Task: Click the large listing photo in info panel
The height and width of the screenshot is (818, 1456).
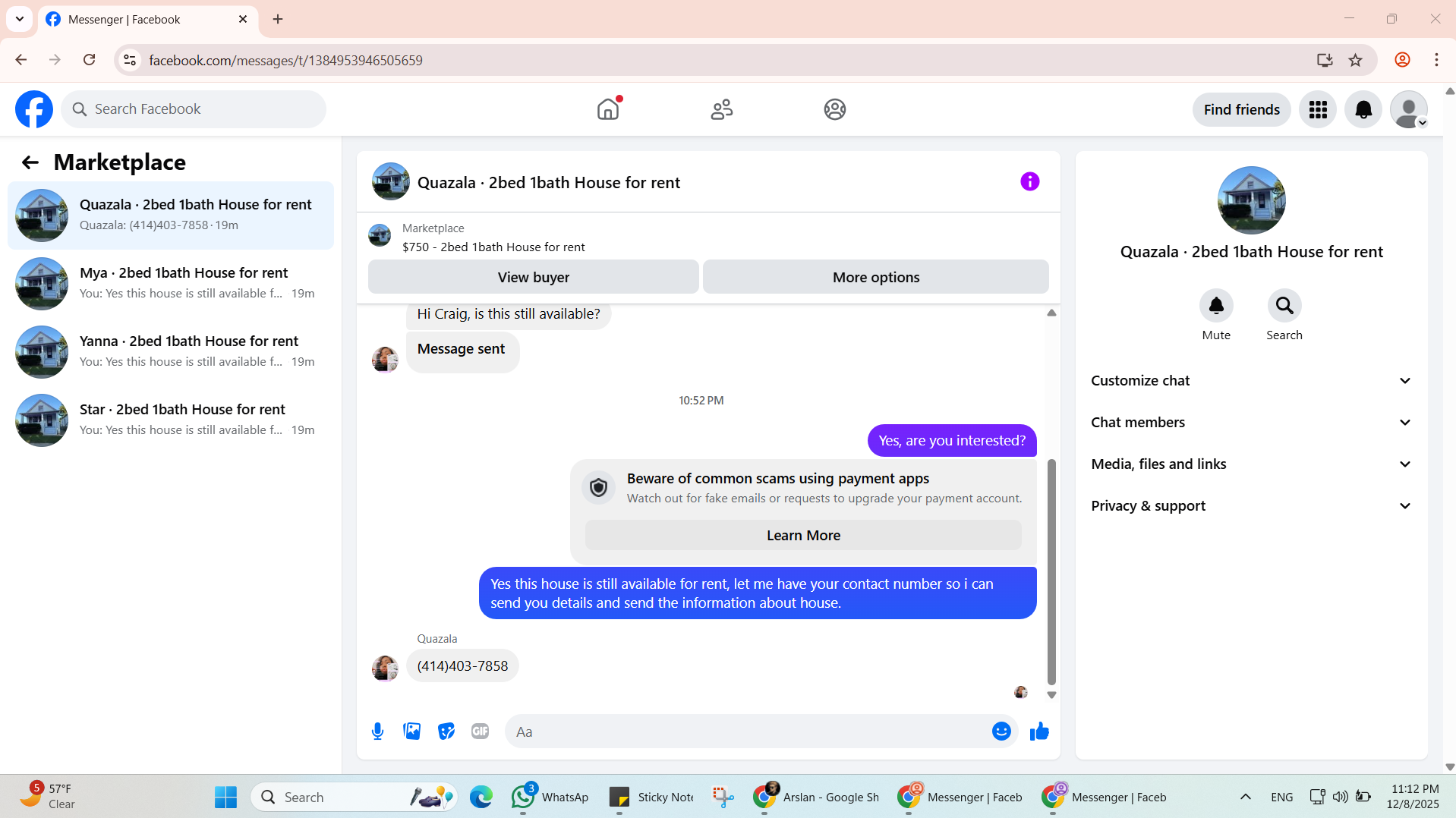Action: tap(1251, 200)
